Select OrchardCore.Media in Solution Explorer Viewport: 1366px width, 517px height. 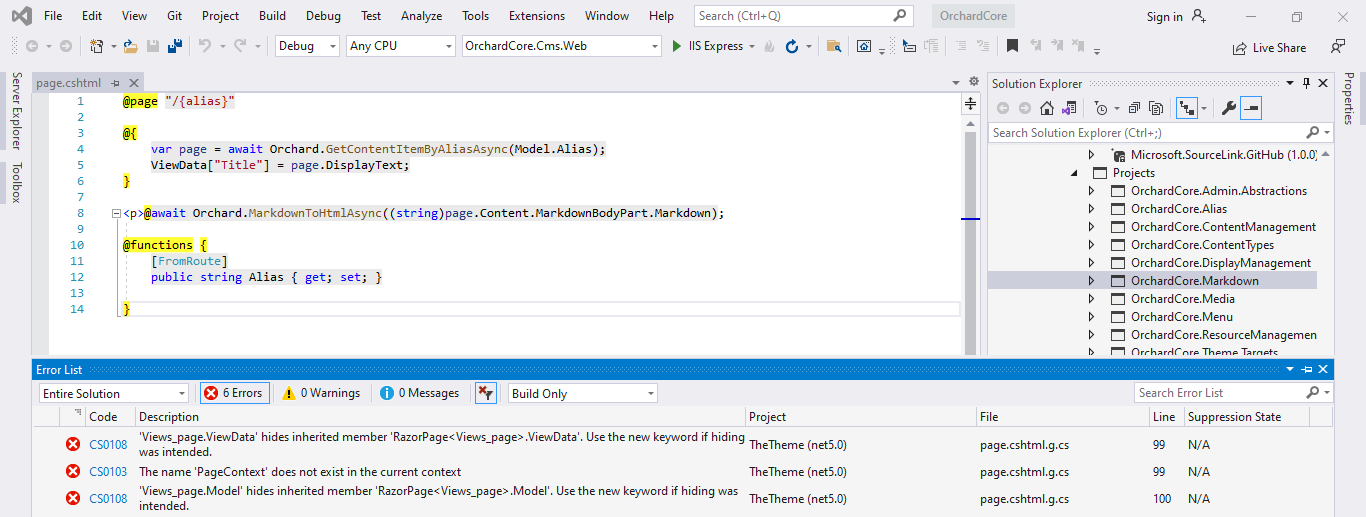coord(1182,299)
